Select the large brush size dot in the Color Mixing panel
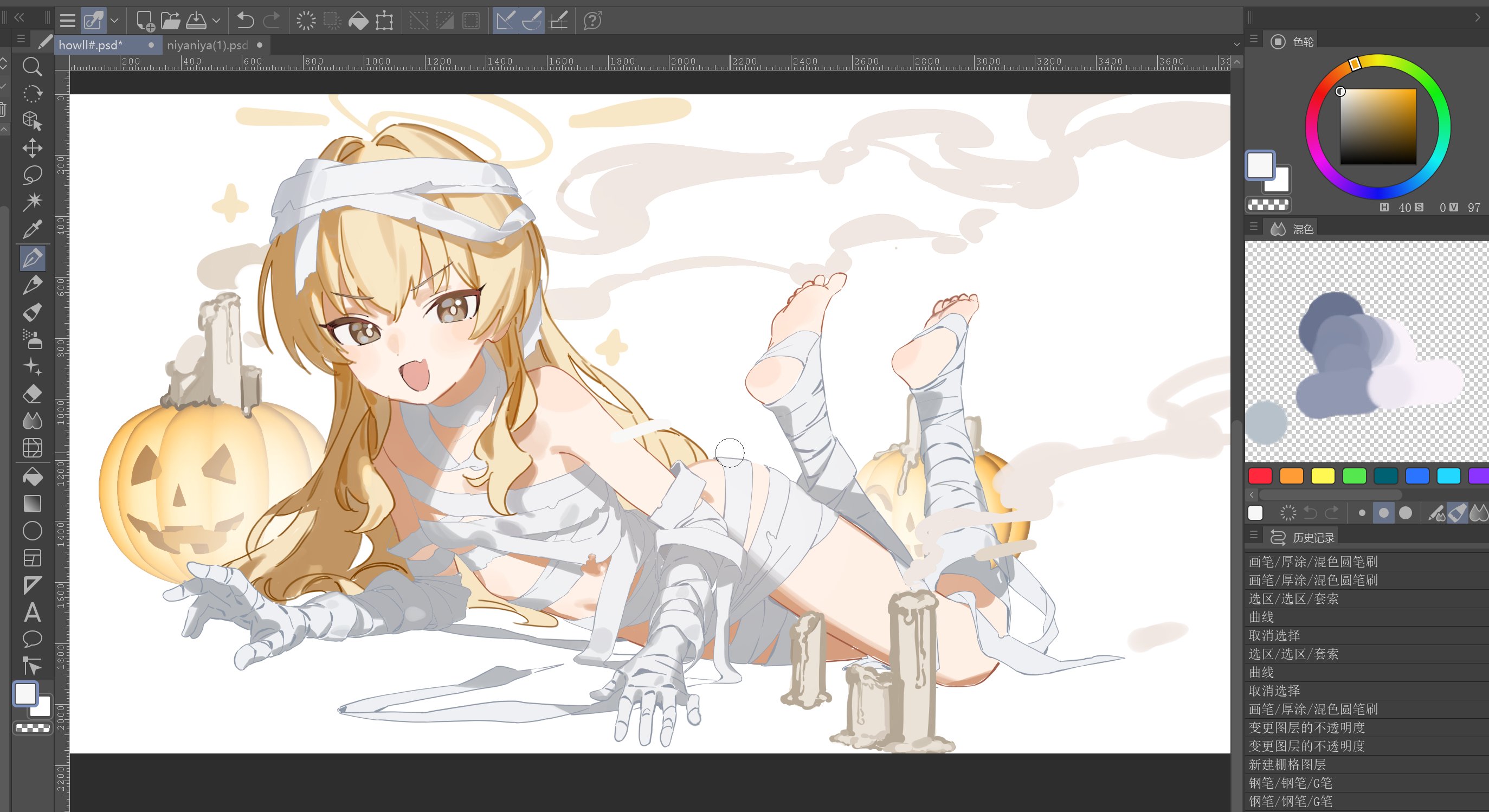This screenshot has height=812, width=1489. coord(1406,513)
